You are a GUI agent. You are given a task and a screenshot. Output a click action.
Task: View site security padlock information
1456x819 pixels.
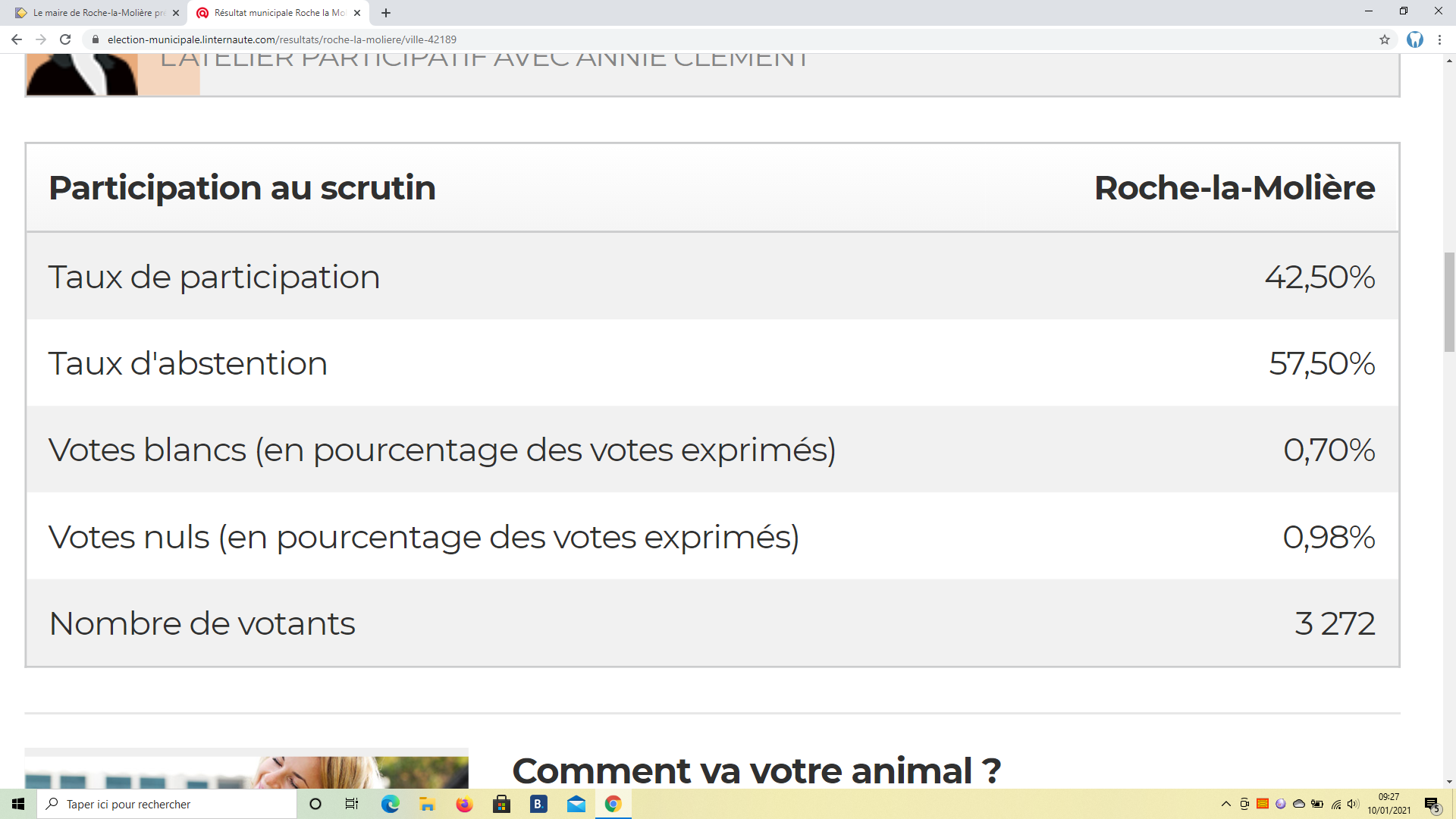coord(96,39)
